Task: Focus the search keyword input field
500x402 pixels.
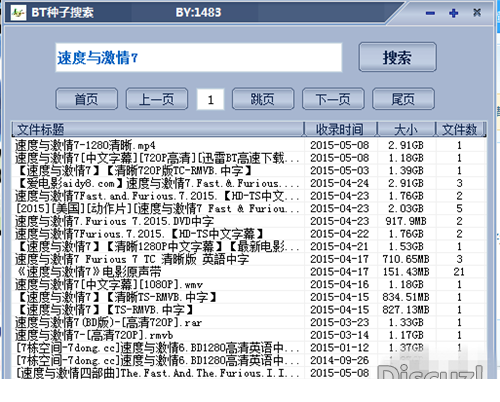Action: point(199,57)
